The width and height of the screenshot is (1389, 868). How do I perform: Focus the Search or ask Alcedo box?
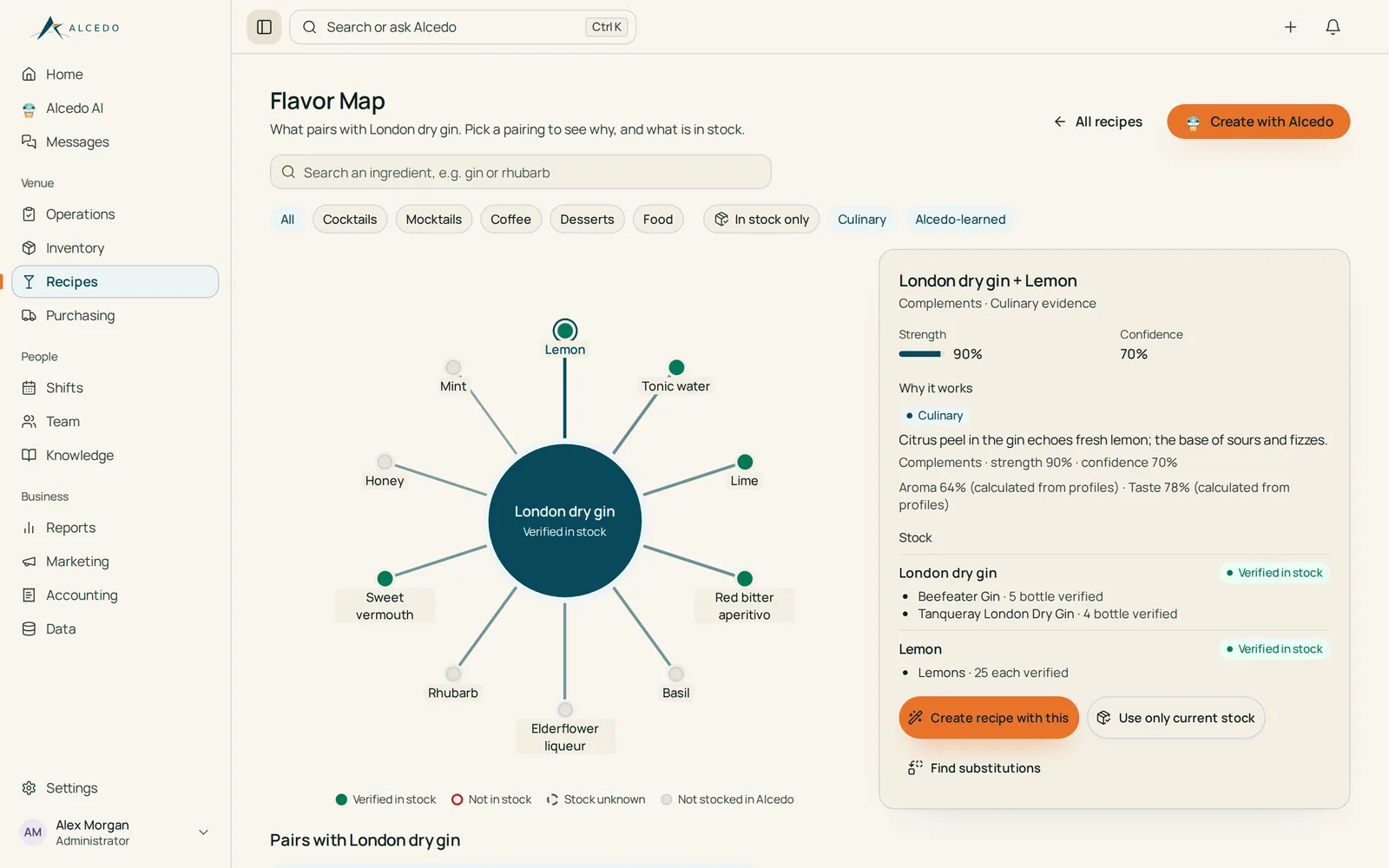tap(463, 27)
